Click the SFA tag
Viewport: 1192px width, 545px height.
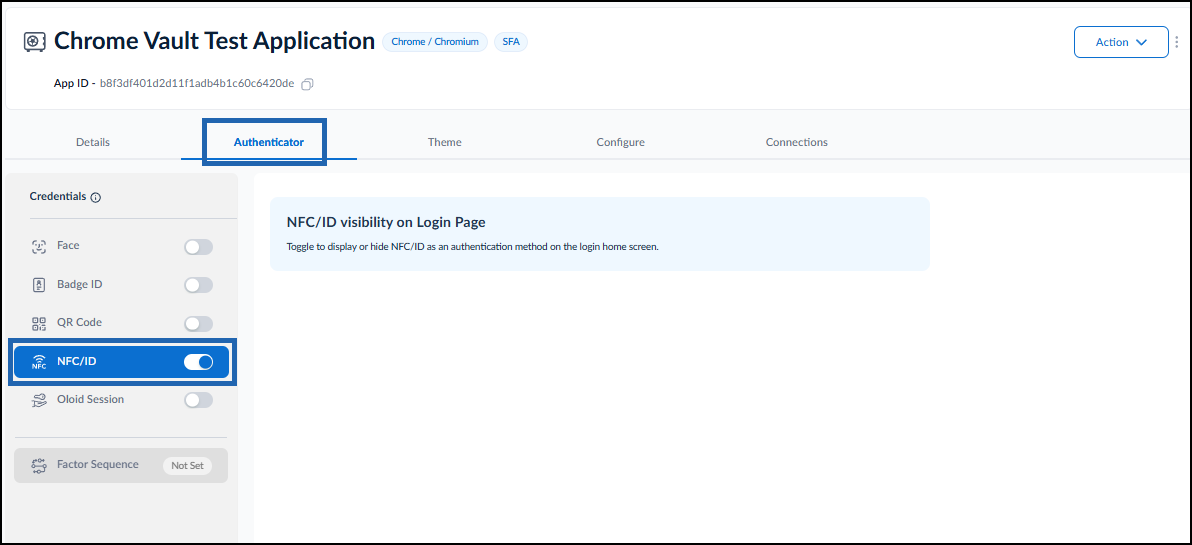(x=511, y=42)
